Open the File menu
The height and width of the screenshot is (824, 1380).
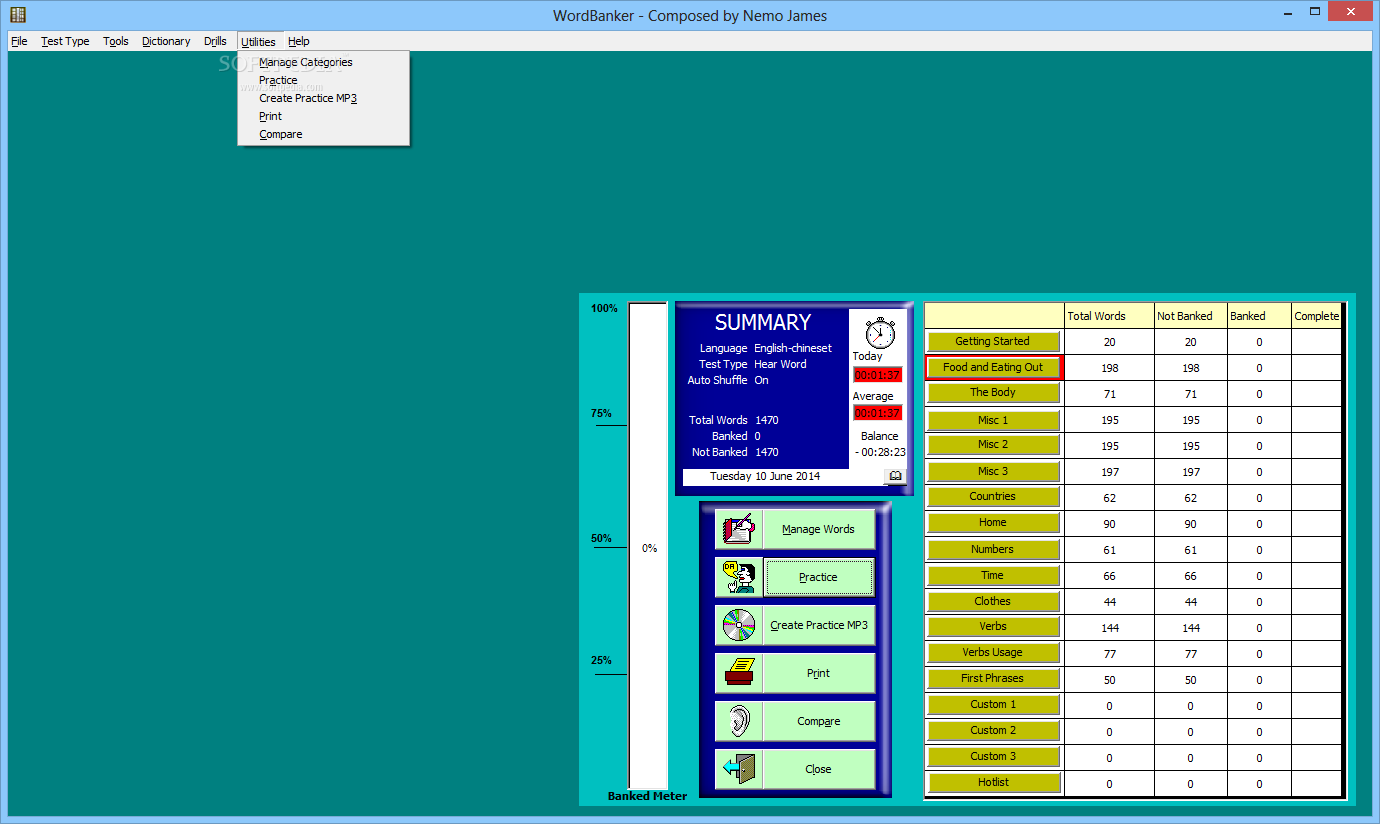click(x=19, y=41)
